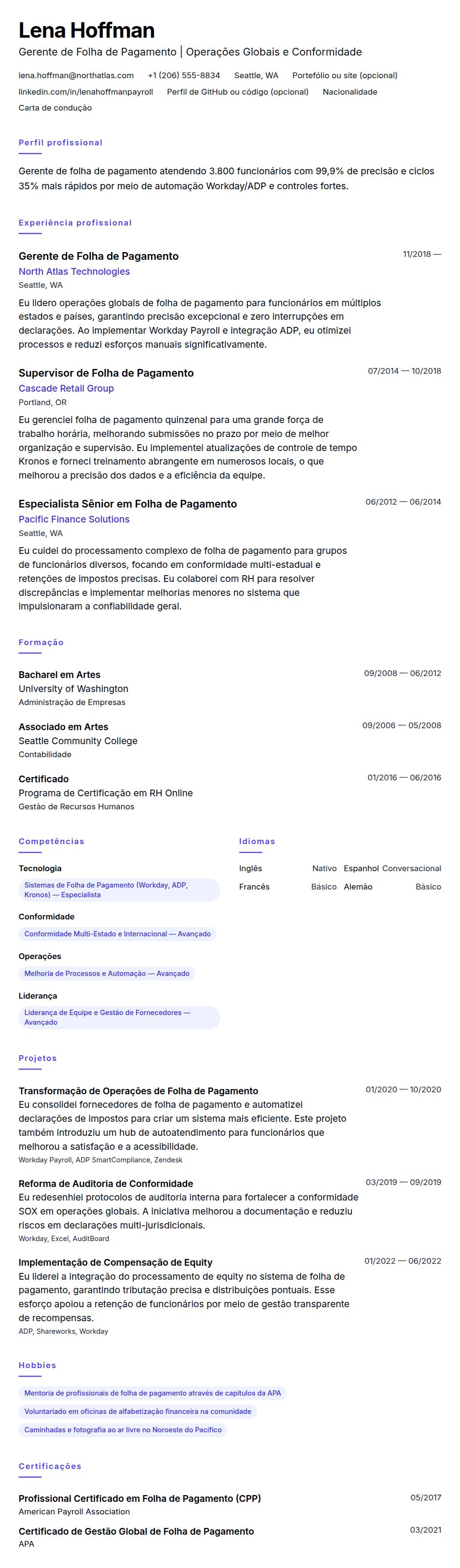
Task: Click the name Lena Hoffman heading
Action: [x=86, y=30]
